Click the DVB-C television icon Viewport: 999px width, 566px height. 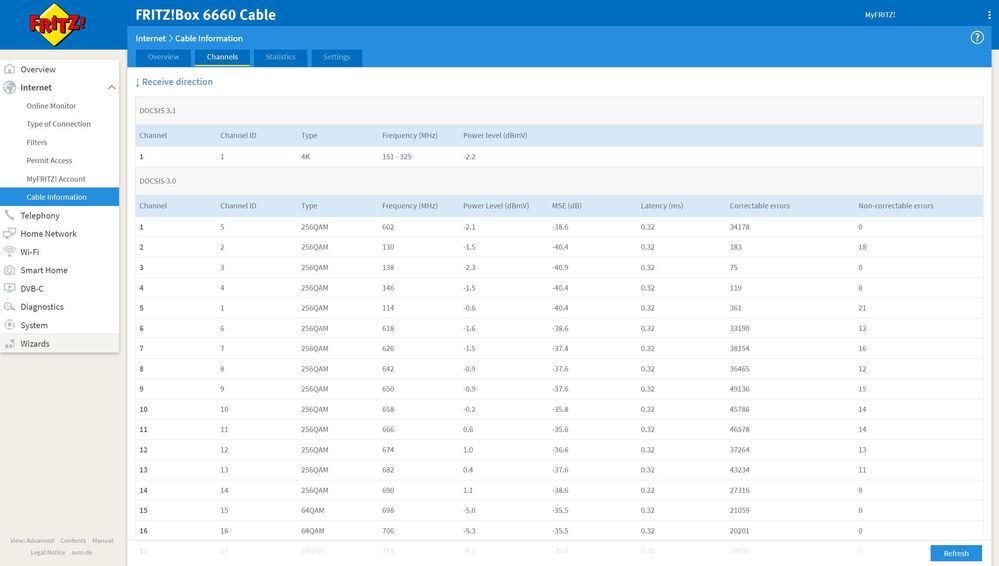10,288
